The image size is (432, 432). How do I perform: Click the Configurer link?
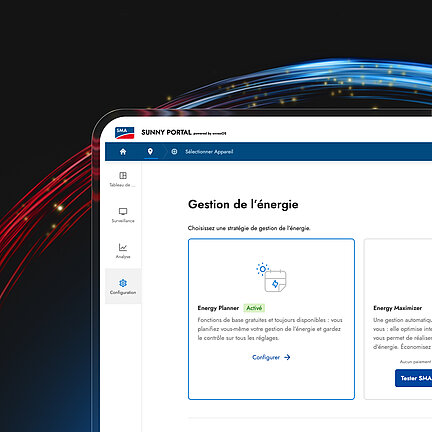(x=266, y=357)
